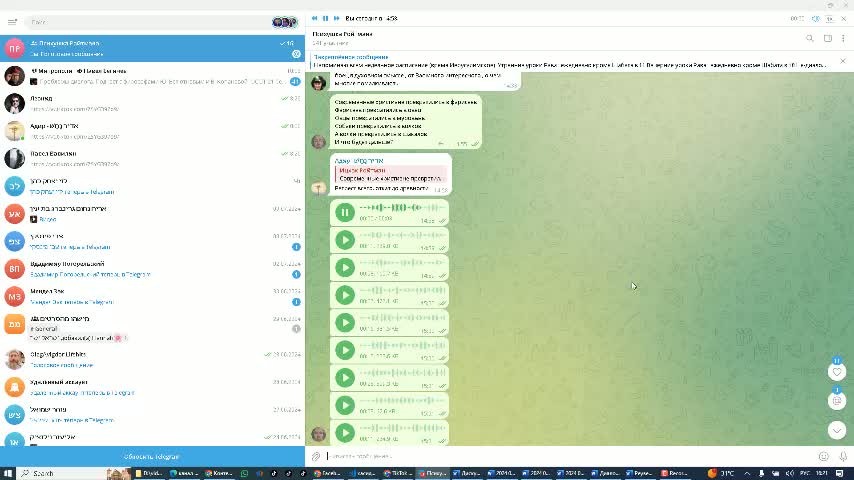Screen dimensions: 854x480
Task: Switch to TikTok Chrome window in taskbar
Action: point(398,473)
